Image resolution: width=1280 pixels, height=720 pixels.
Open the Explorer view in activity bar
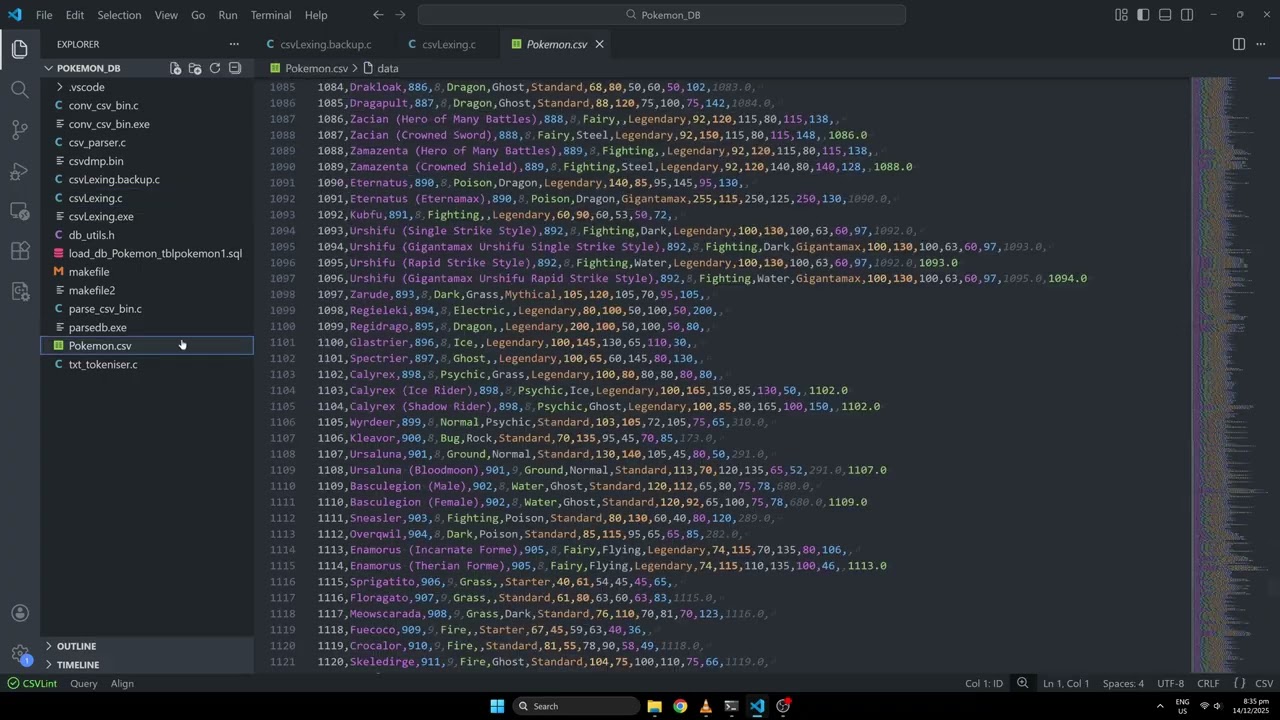20,49
